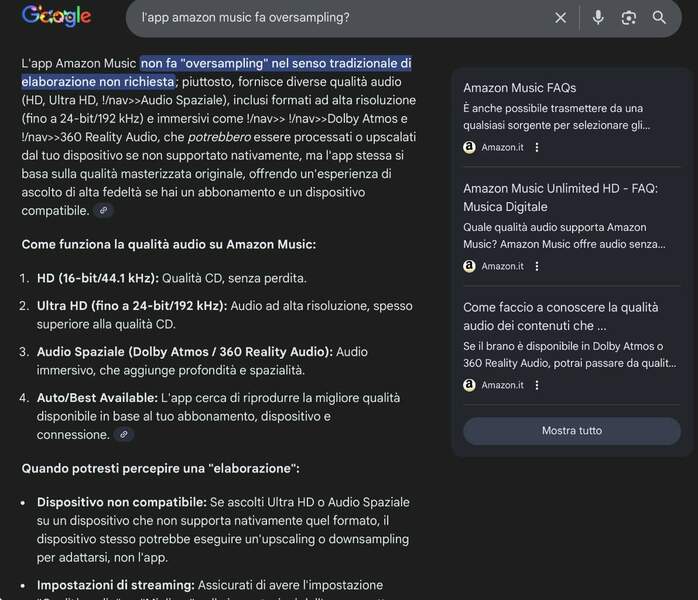This screenshot has height=600, width=698.
Task: Click link chip after 'compatibile.'
Action: pyautogui.click(x=103, y=211)
